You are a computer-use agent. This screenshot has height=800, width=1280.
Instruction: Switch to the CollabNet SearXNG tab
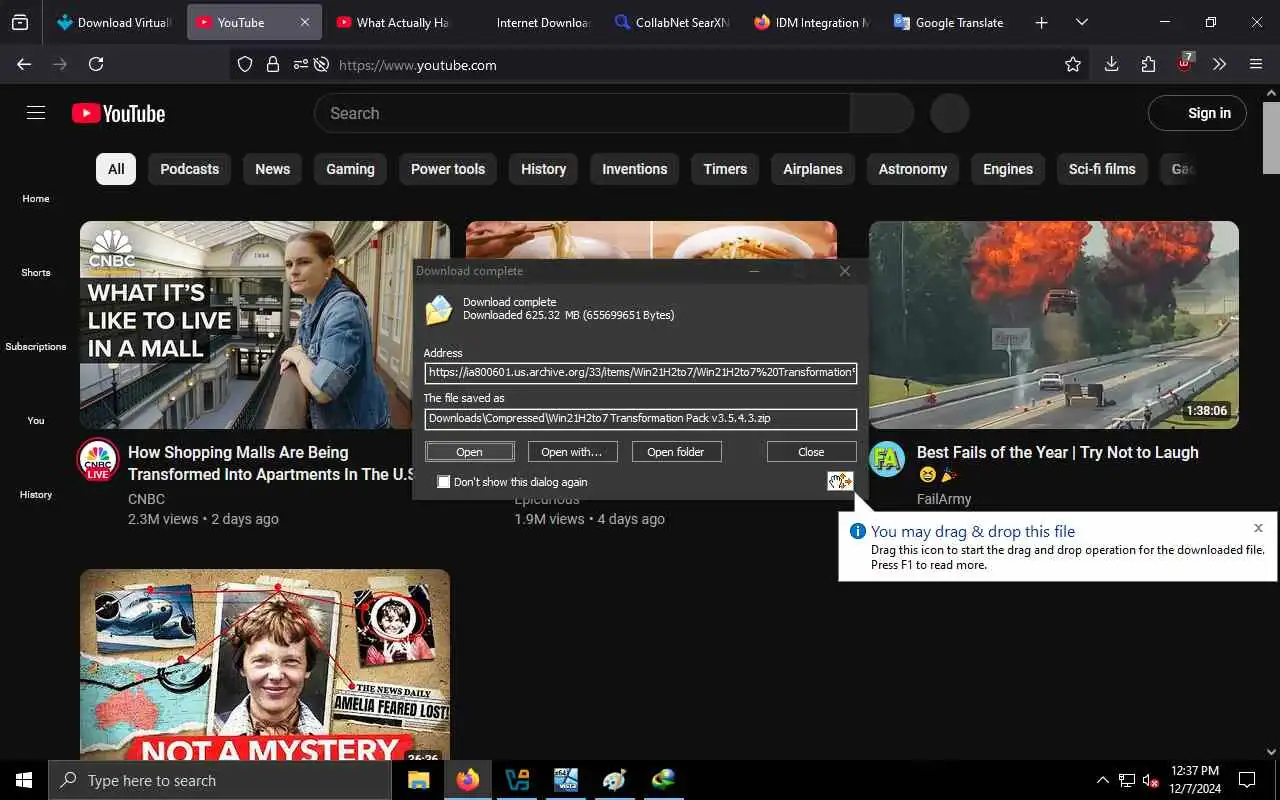pos(672,22)
